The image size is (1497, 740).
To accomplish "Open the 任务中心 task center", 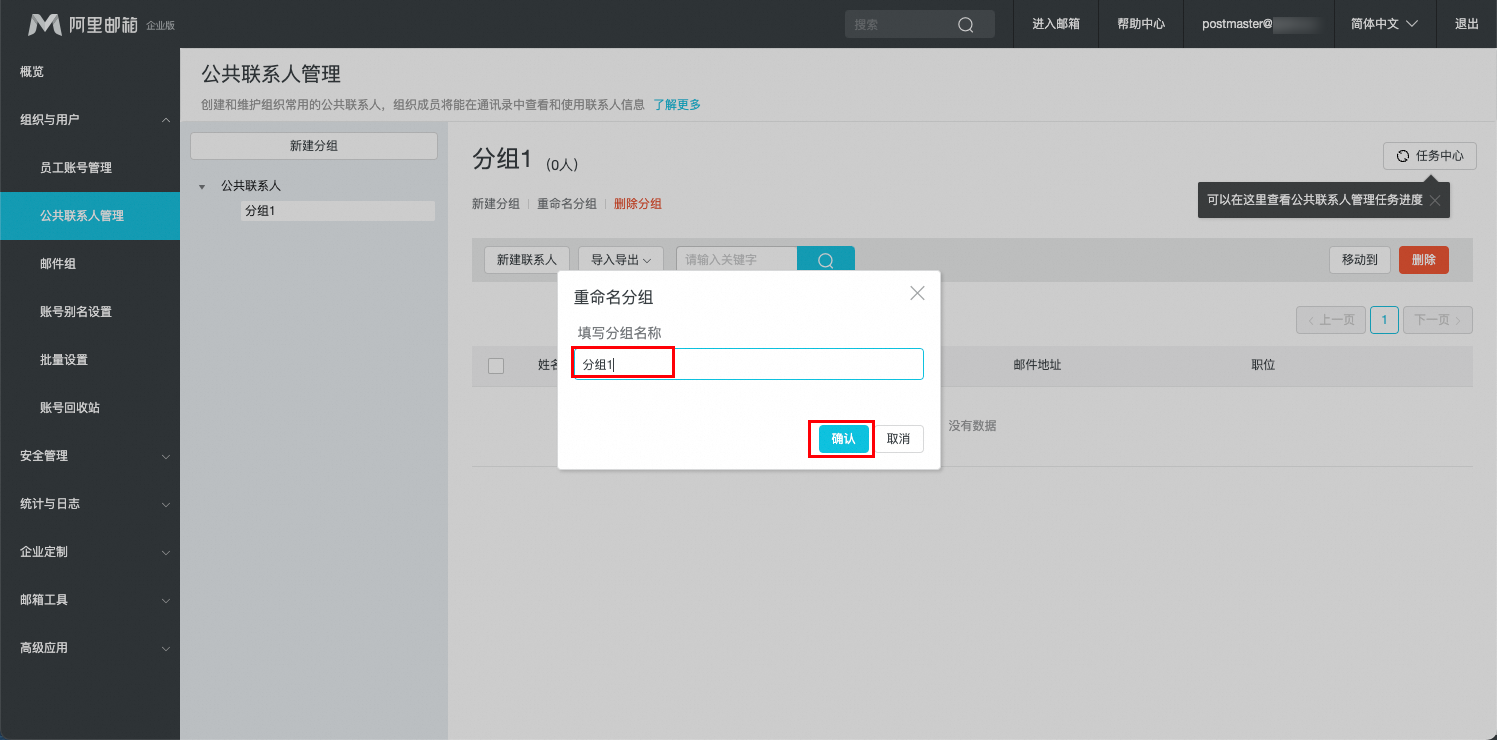I will click(1430, 156).
